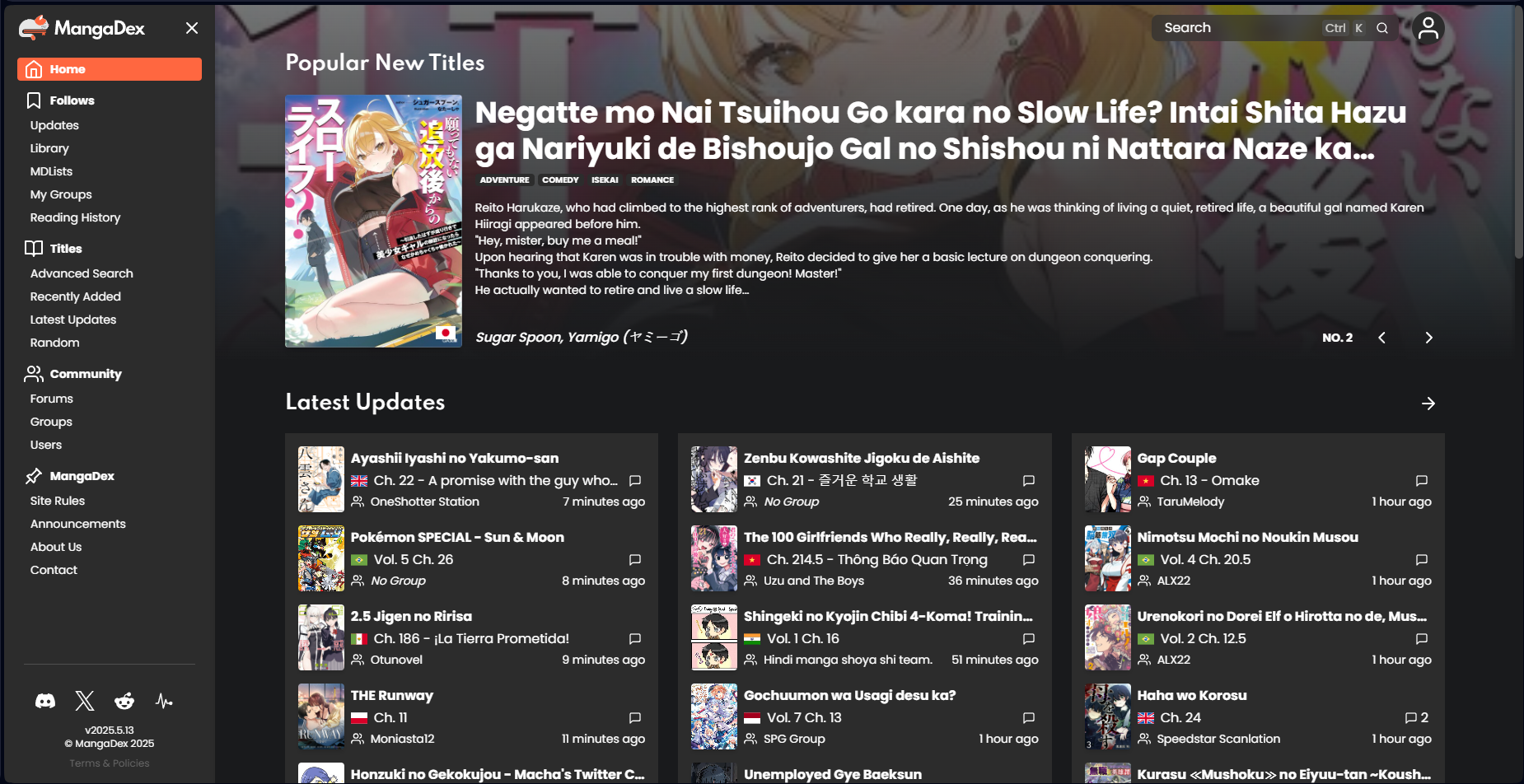This screenshot has height=784, width=1524.
Task: Open Site Rules
Action: (x=58, y=501)
